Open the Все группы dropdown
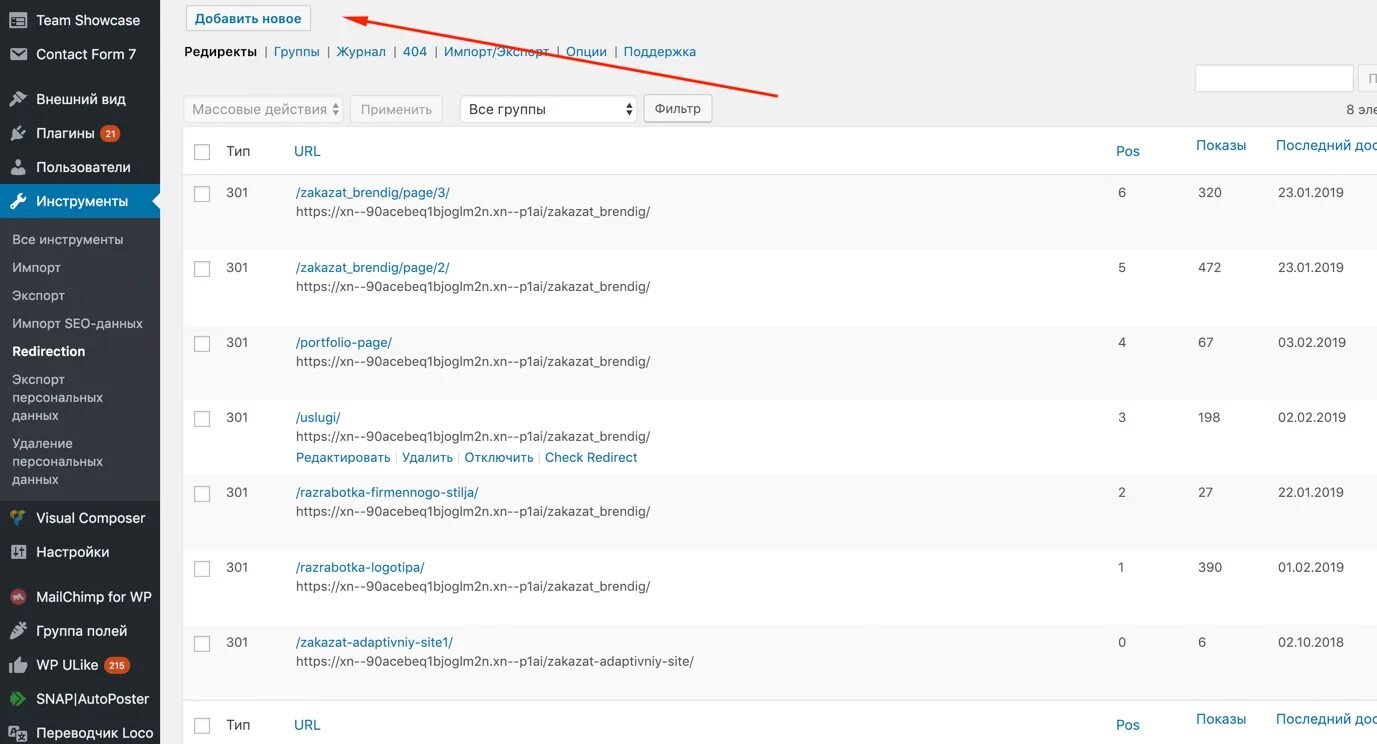Viewport: 1377px width, 744px height. 549,109
